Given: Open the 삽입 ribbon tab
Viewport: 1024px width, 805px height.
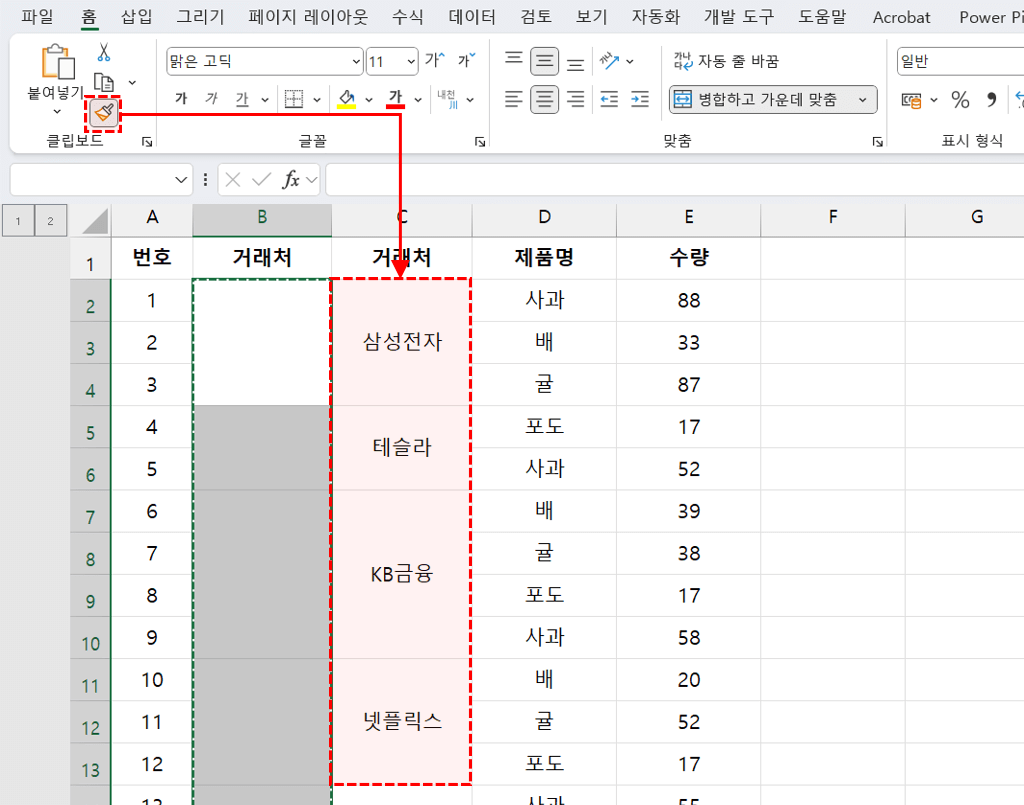Looking at the screenshot, I should (x=136, y=17).
